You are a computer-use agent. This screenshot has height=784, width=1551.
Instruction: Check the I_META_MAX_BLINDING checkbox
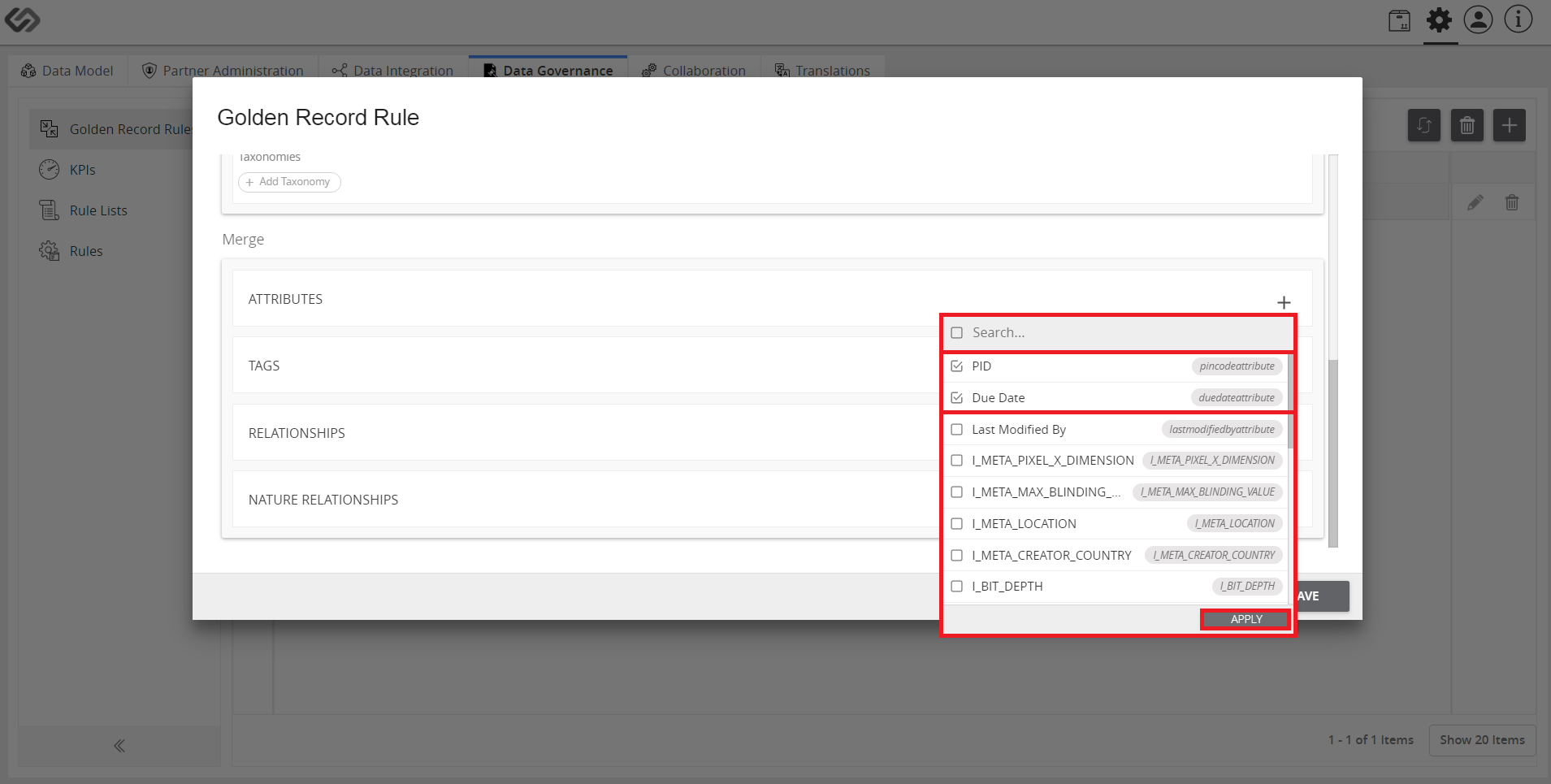(957, 492)
